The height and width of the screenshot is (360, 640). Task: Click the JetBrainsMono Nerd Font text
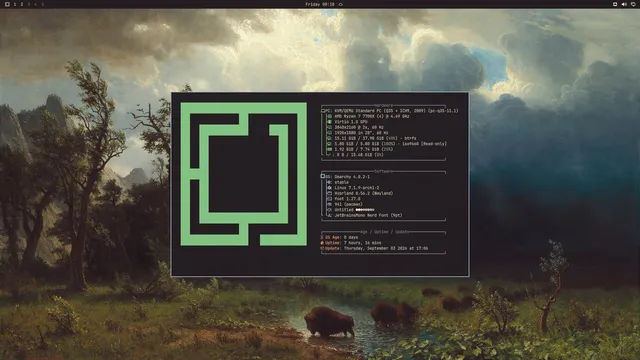click(x=368, y=215)
